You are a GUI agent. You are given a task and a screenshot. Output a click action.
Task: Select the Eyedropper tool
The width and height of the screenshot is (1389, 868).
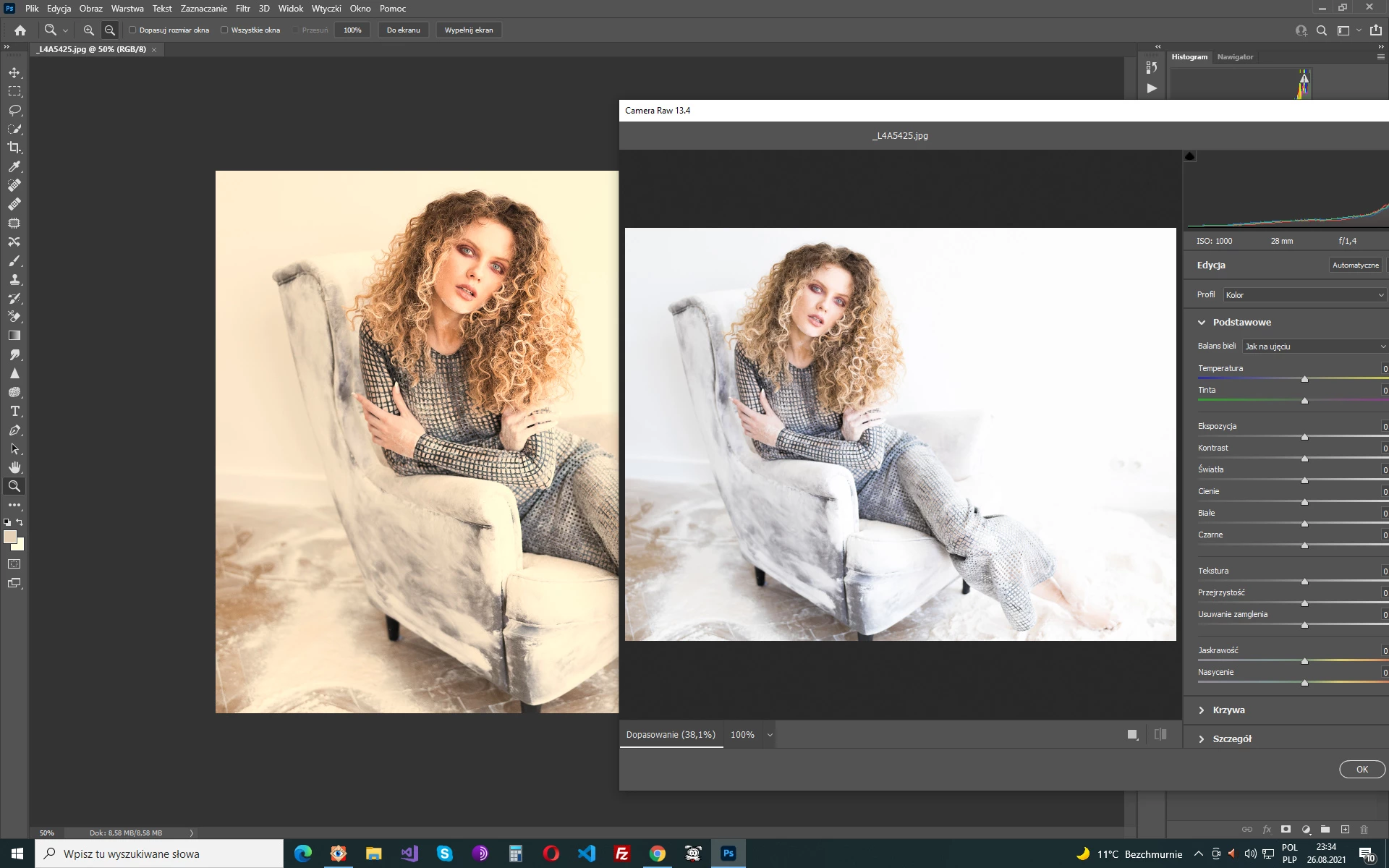(x=14, y=166)
